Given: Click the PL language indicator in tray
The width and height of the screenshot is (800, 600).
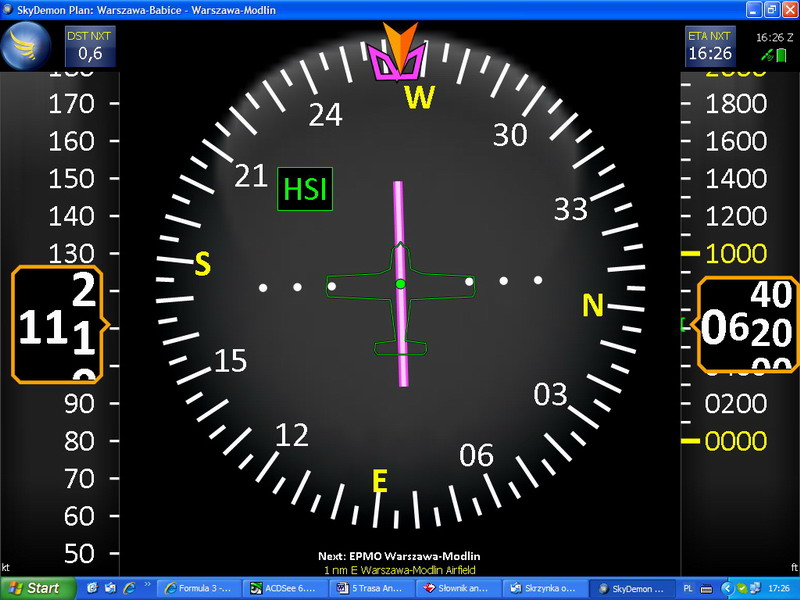Looking at the screenshot, I should (x=687, y=588).
